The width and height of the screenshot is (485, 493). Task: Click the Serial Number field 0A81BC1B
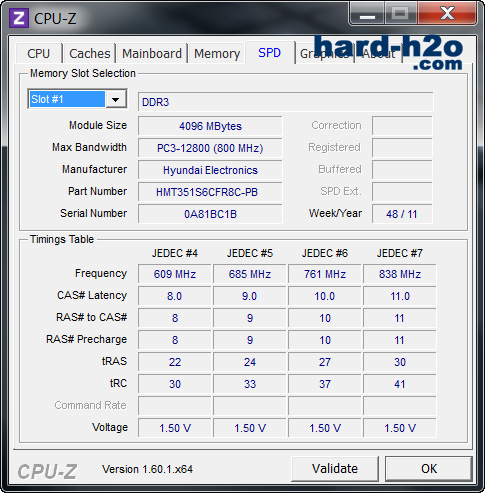tap(210, 214)
